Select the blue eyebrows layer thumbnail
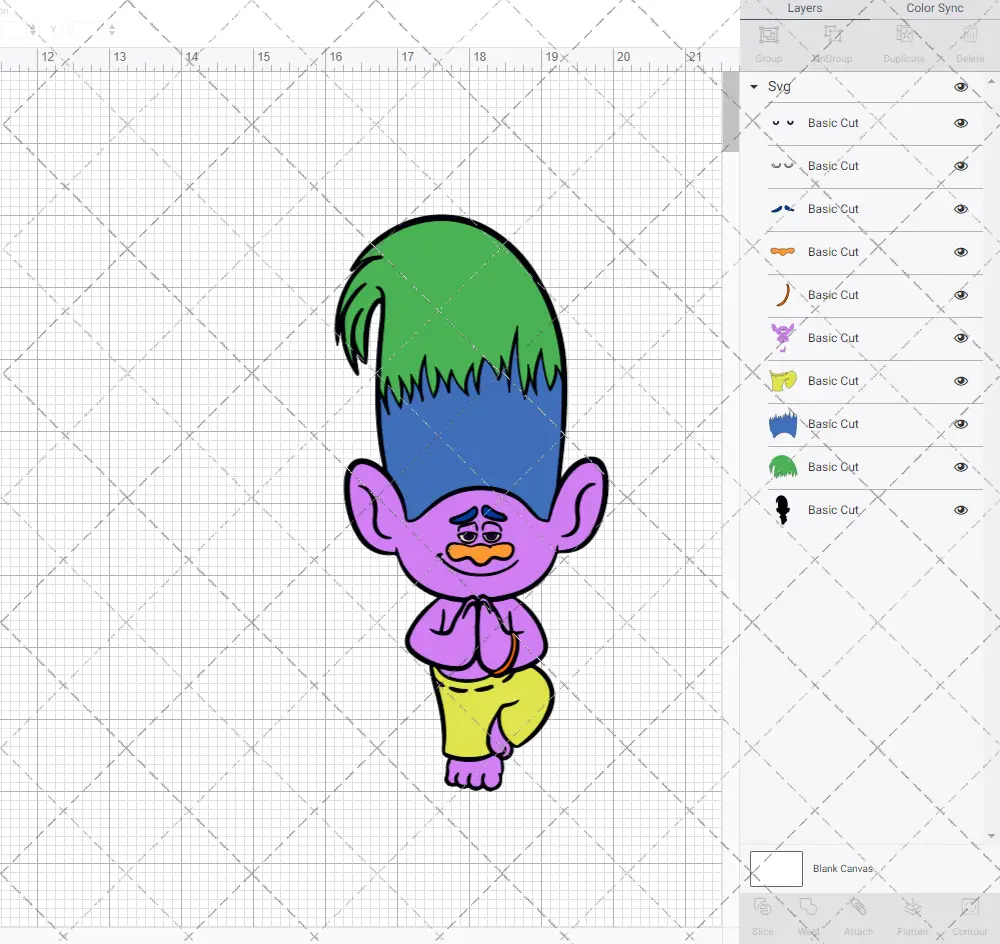This screenshot has height=944, width=1000. click(783, 209)
